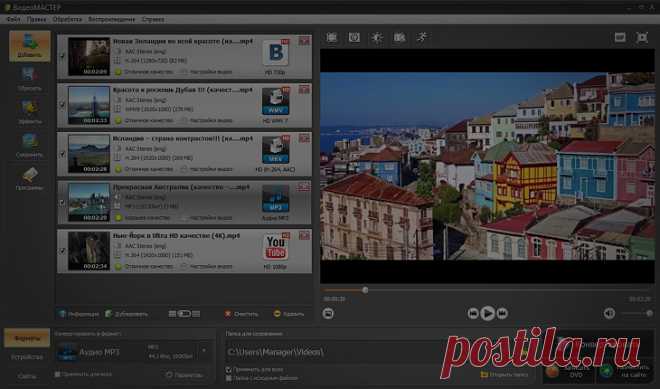Toggle the upper checkbox under the folder path

pos(229,369)
